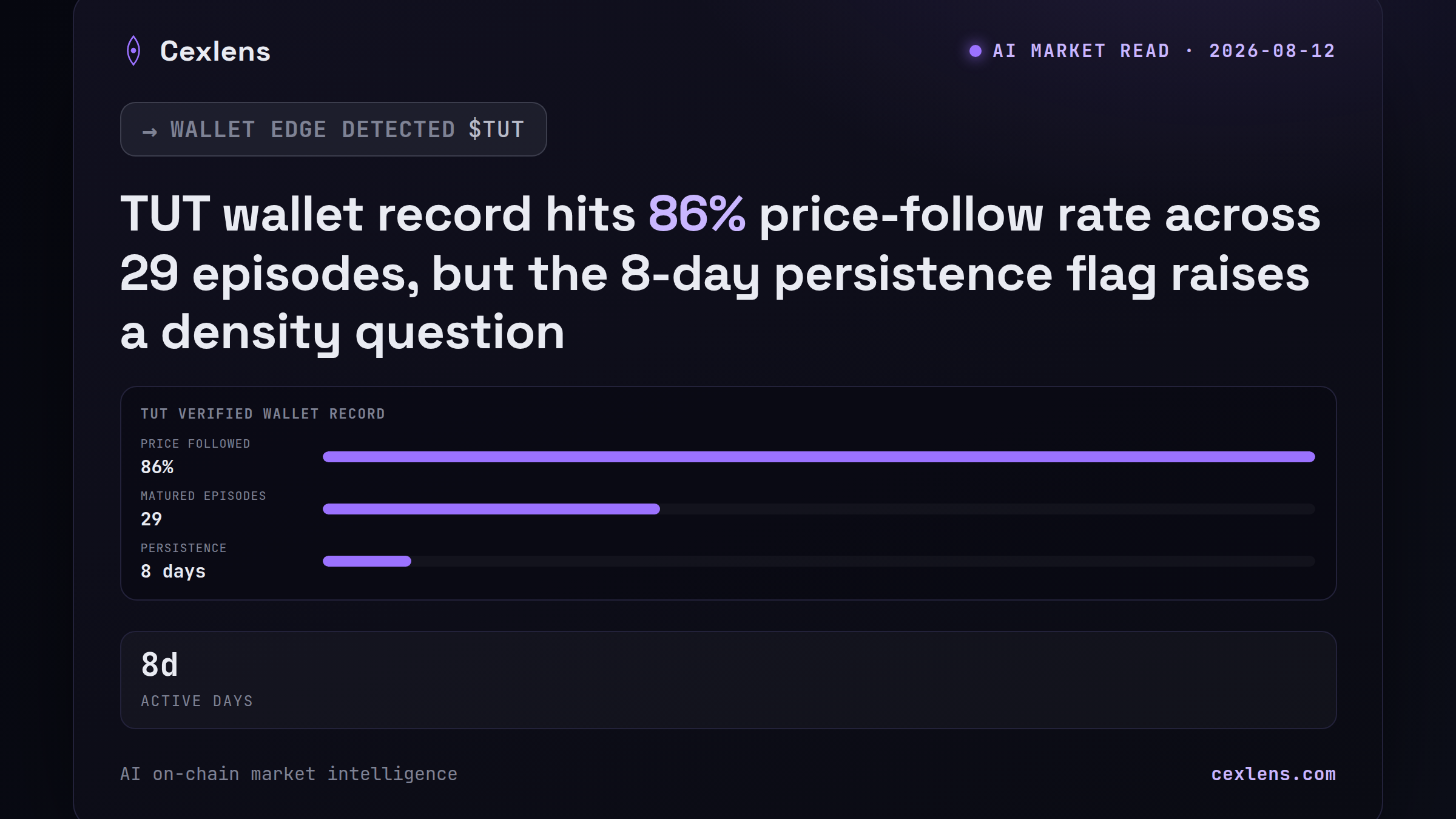Viewport: 1456px width, 819px height.
Task: Click the ACTIVE DAYS label
Action: [x=197, y=701]
